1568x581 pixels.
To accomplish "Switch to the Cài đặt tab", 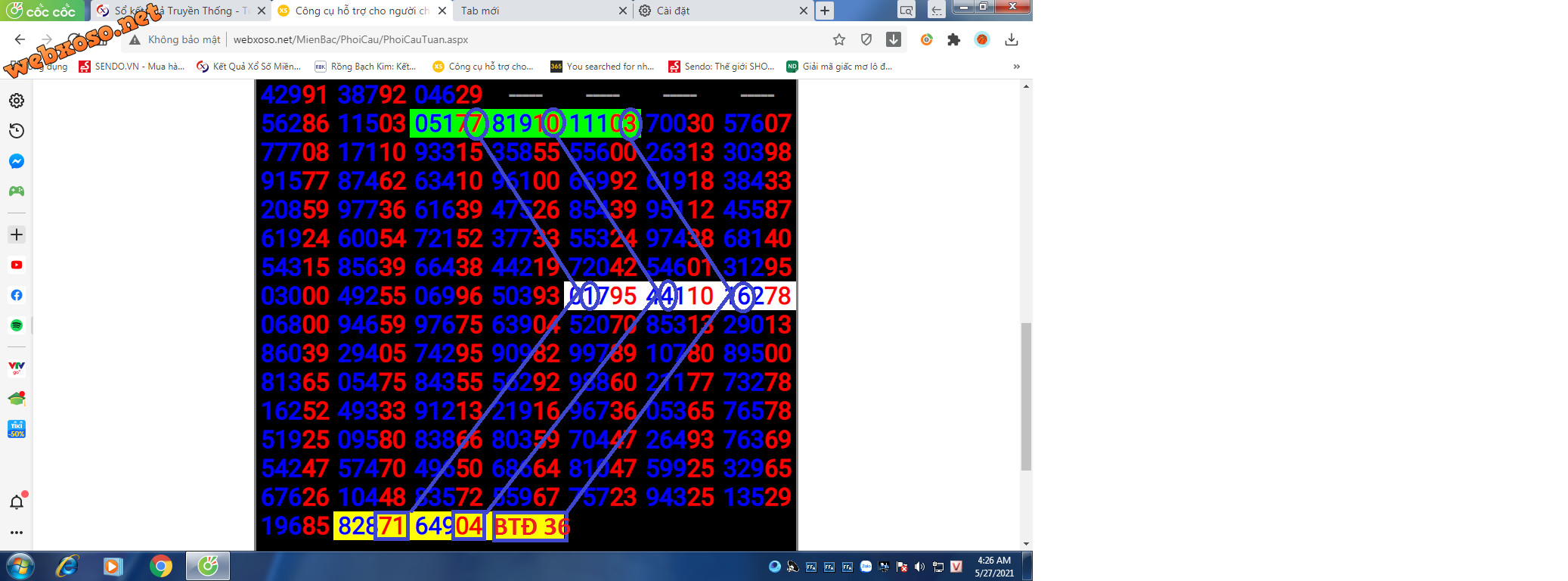I will (x=718, y=11).
